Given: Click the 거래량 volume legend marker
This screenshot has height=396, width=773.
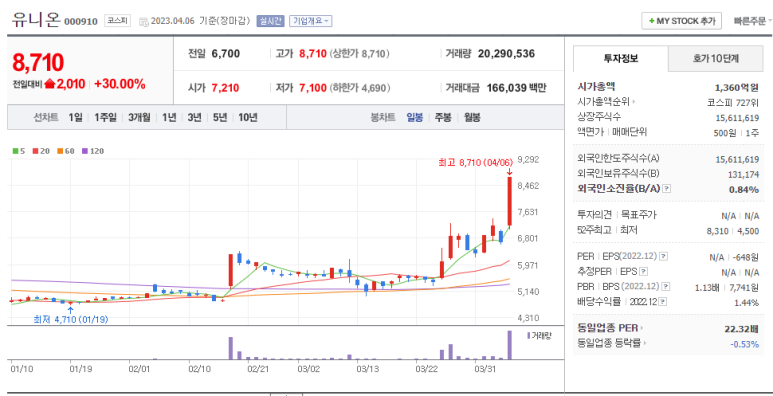Looking at the screenshot, I should 529,335.
